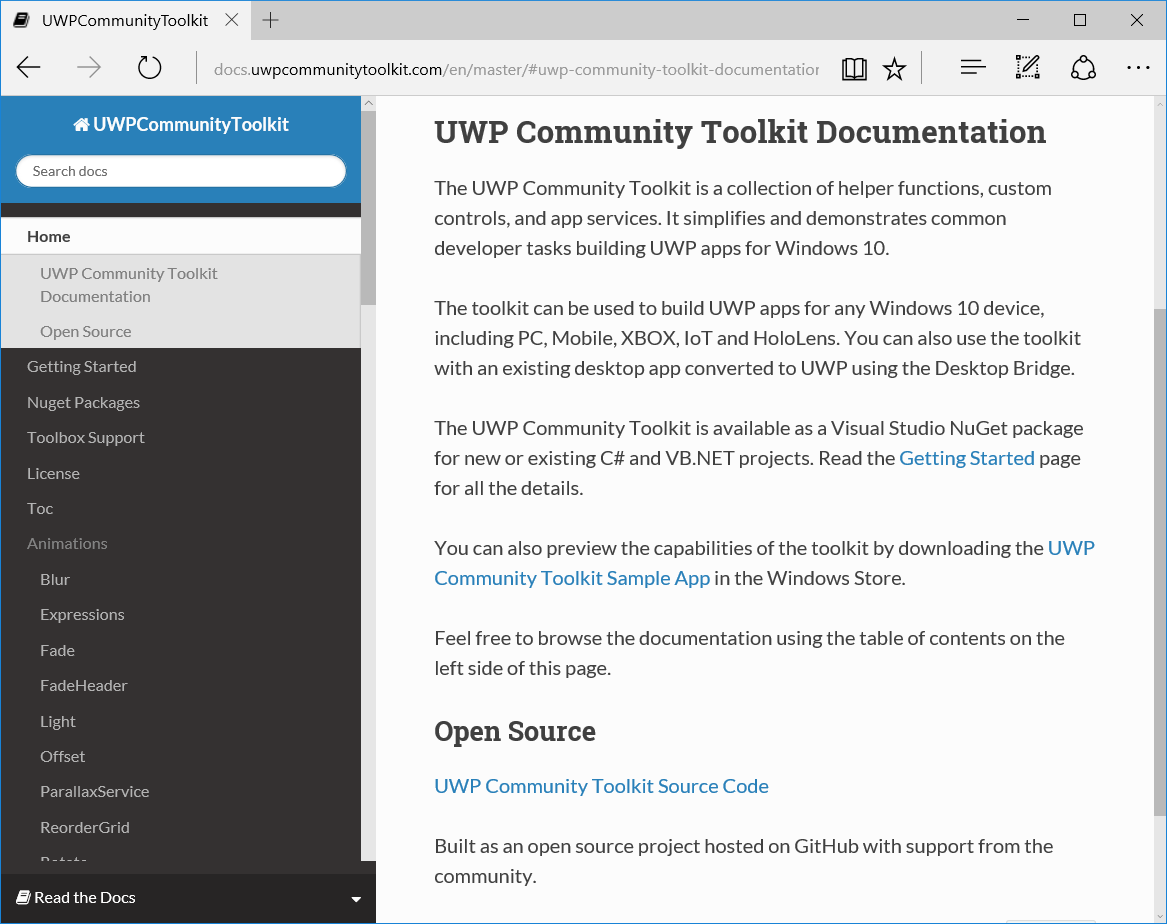
Task: Open the More actions ellipsis menu
Action: [x=1138, y=68]
